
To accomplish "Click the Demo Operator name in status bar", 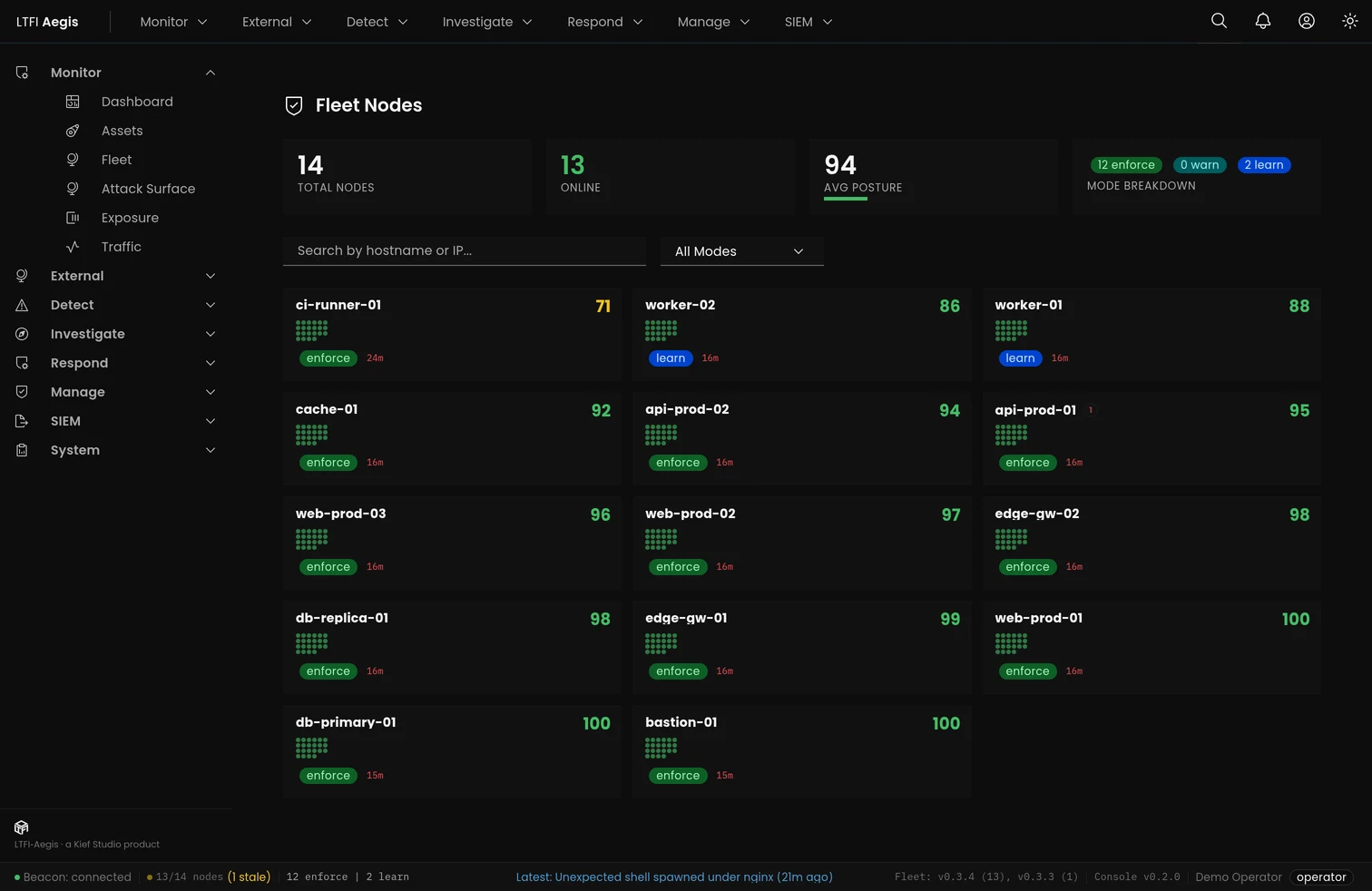I will coord(1239,877).
